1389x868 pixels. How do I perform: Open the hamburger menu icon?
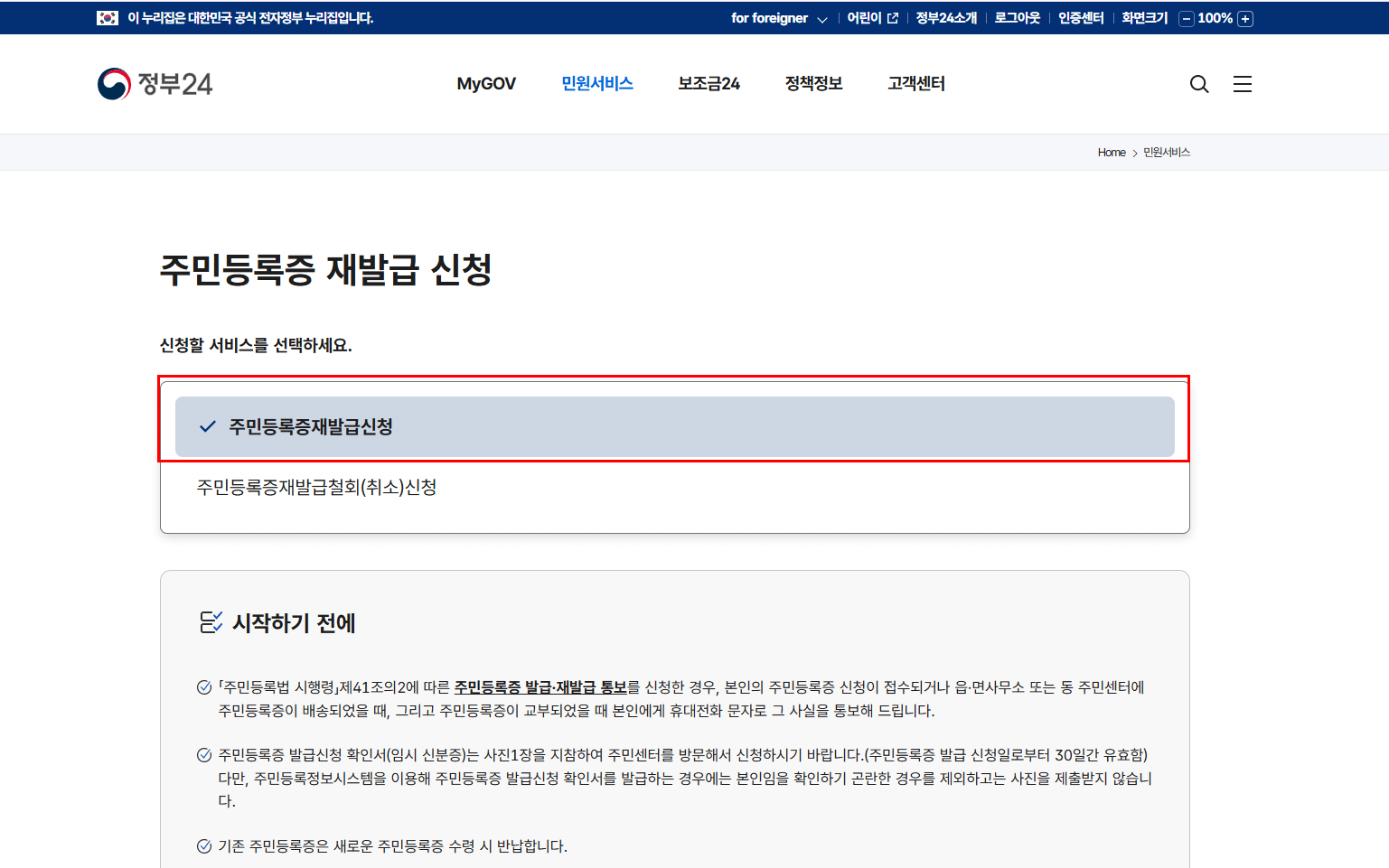1243,83
